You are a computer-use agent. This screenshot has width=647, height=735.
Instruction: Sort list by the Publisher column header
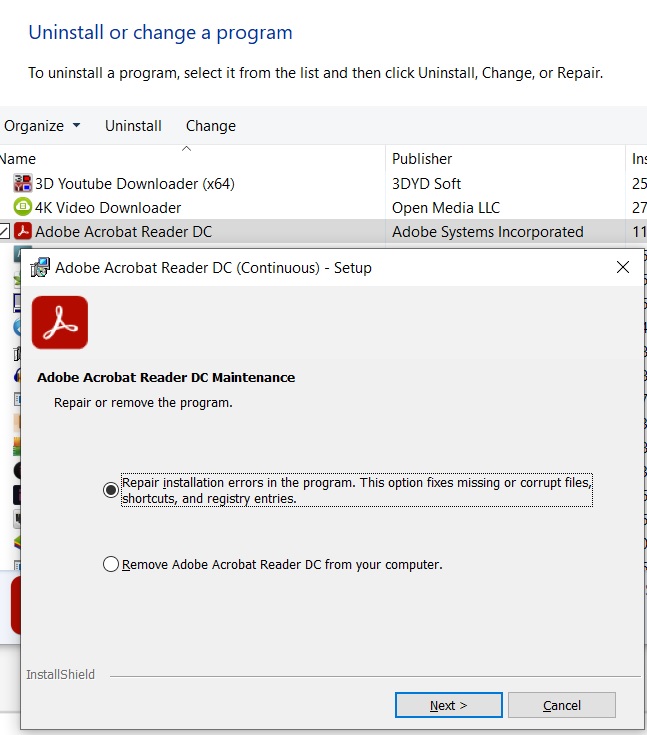422,159
